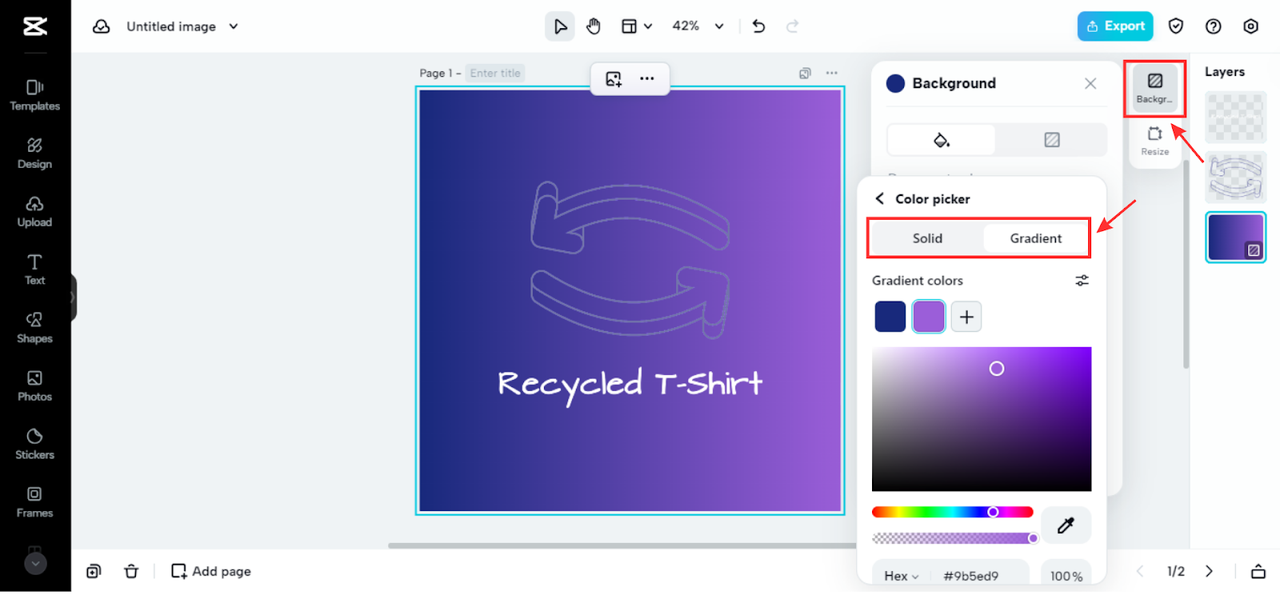The width and height of the screenshot is (1280, 595).
Task: Select the top empty layer thumbnail
Action: click(x=1235, y=118)
